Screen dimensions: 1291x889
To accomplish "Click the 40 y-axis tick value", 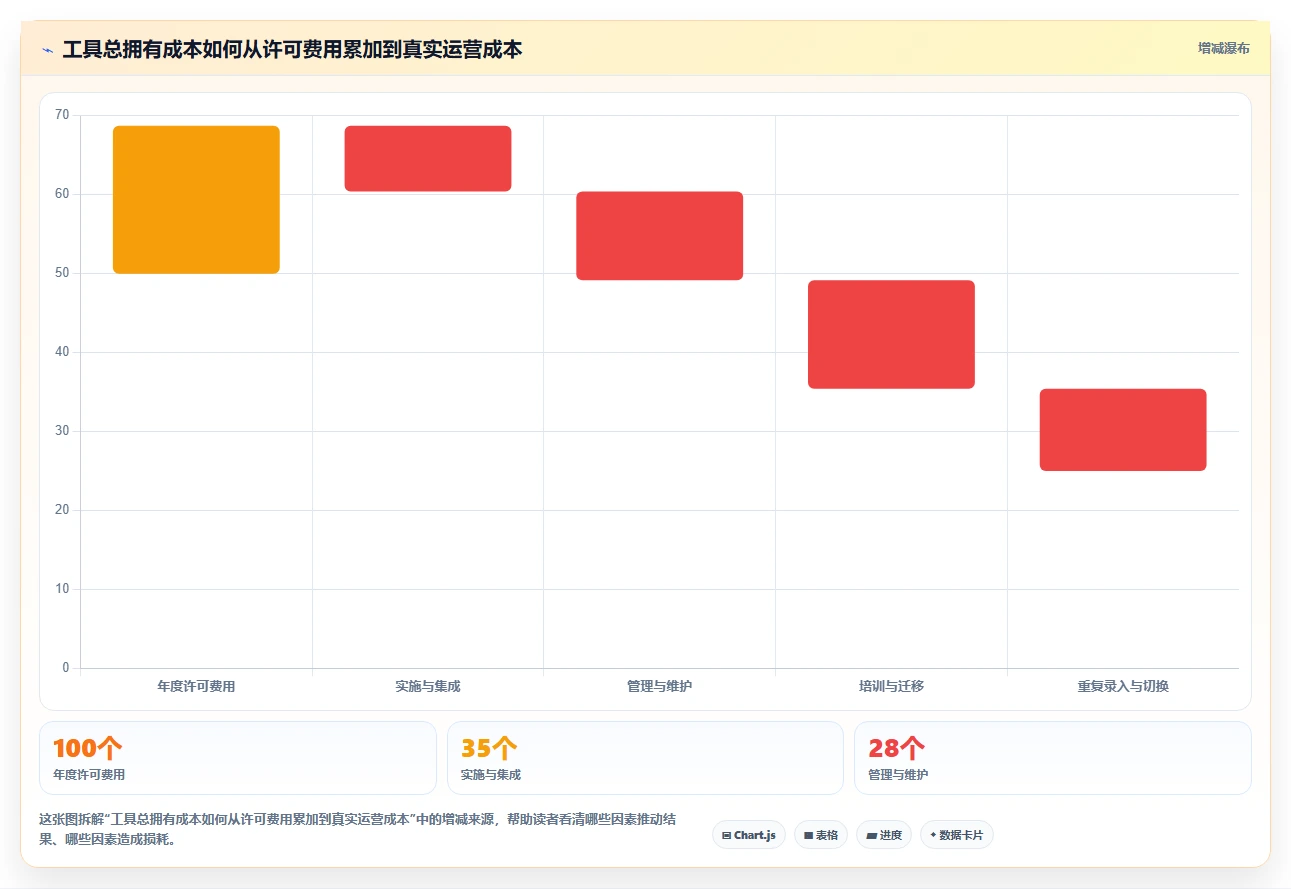I will (x=62, y=352).
